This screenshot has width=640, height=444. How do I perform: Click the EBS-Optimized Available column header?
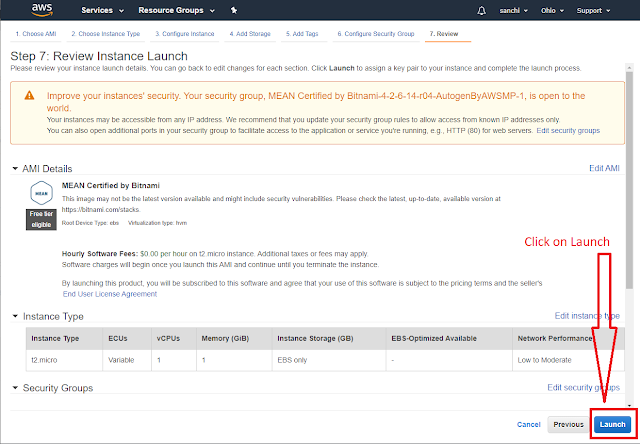coord(449,338)
